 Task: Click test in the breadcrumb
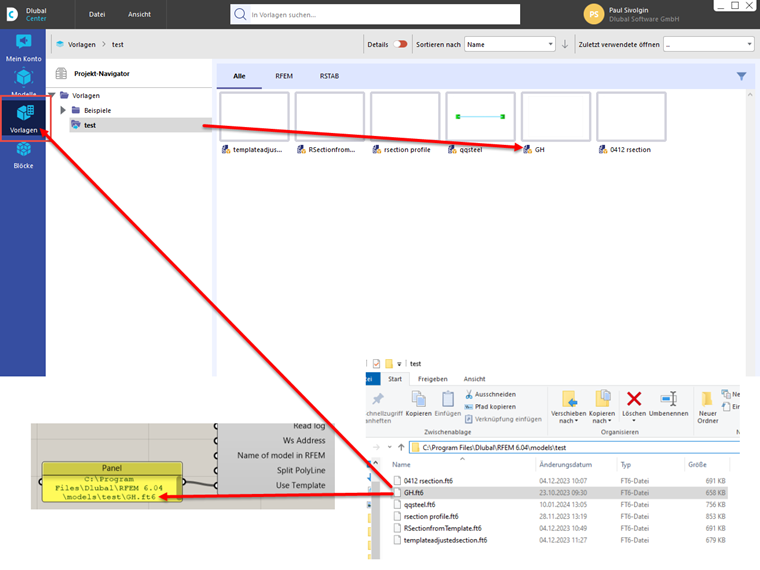click(x=118, y=44)
